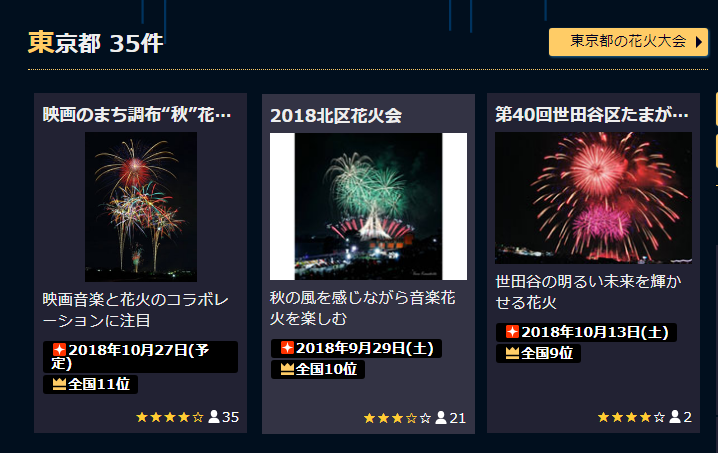Click crown icon next to 全国10位

pos(287,369)
